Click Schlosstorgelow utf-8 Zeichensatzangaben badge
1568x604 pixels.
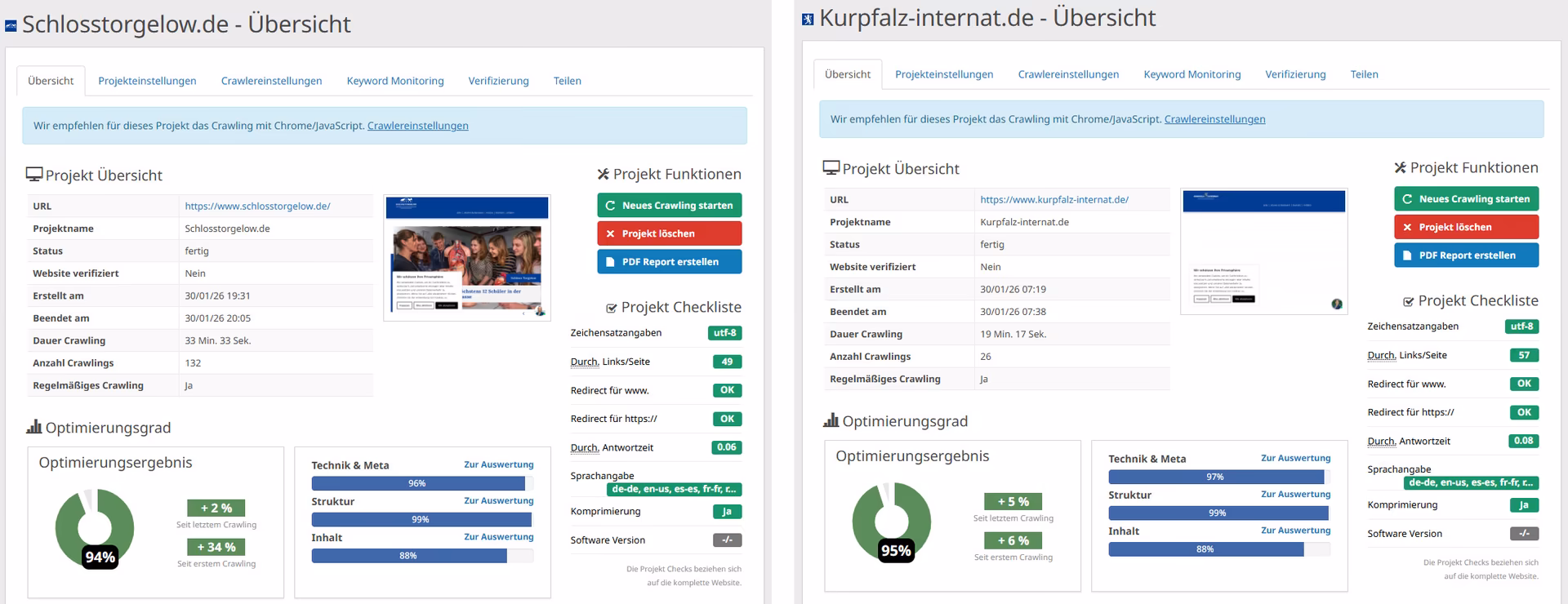click(x=724, y=333)
